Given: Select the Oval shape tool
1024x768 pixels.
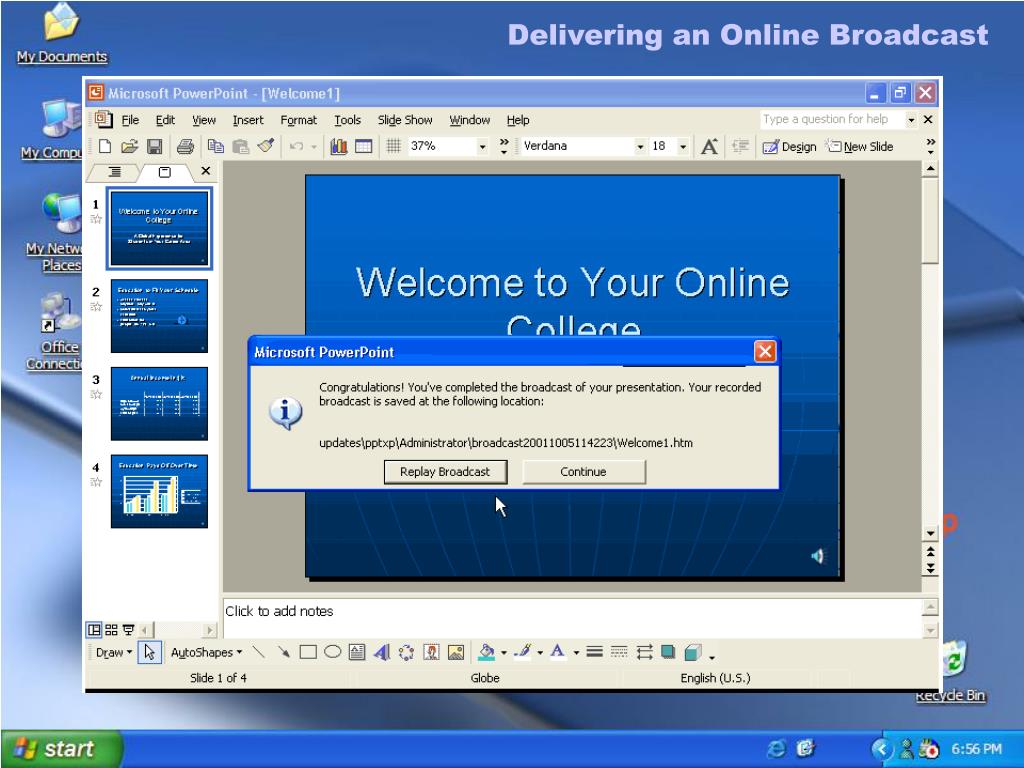Looking at the screenshot, I should [x=332, y=652].
